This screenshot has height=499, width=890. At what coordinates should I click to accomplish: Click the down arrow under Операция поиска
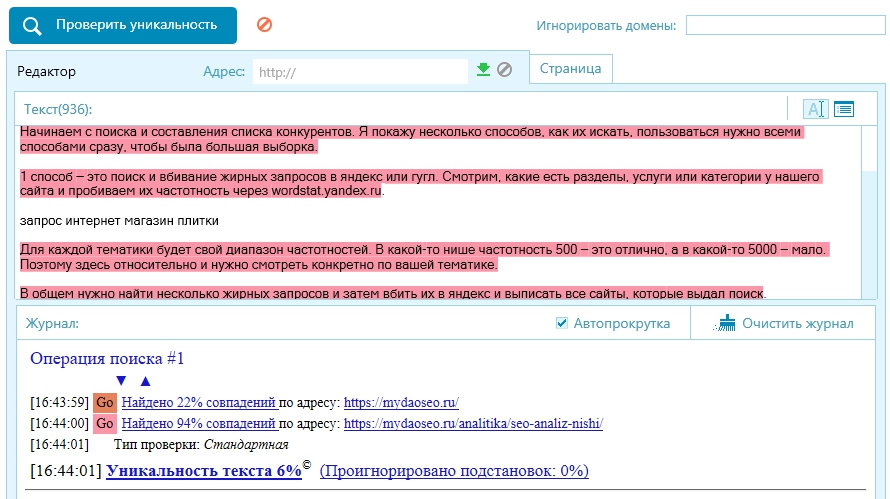tap(121, 381)
